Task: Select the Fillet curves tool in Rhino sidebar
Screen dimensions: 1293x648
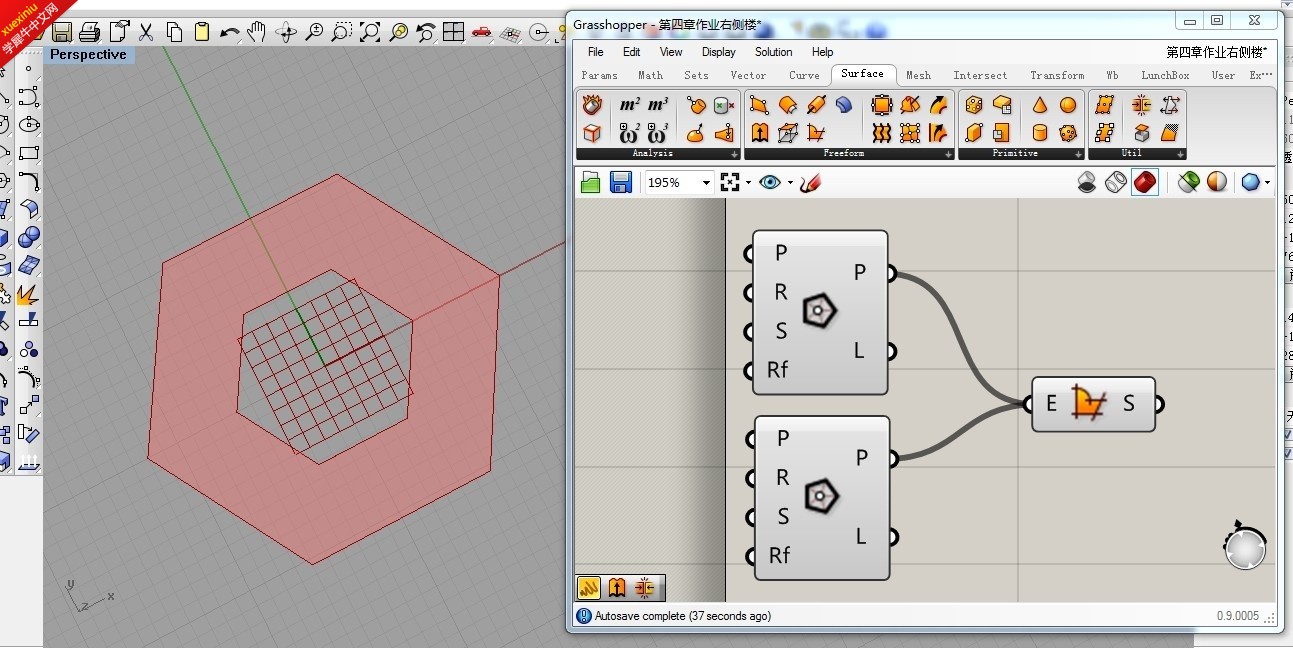Action: (29, 181)
